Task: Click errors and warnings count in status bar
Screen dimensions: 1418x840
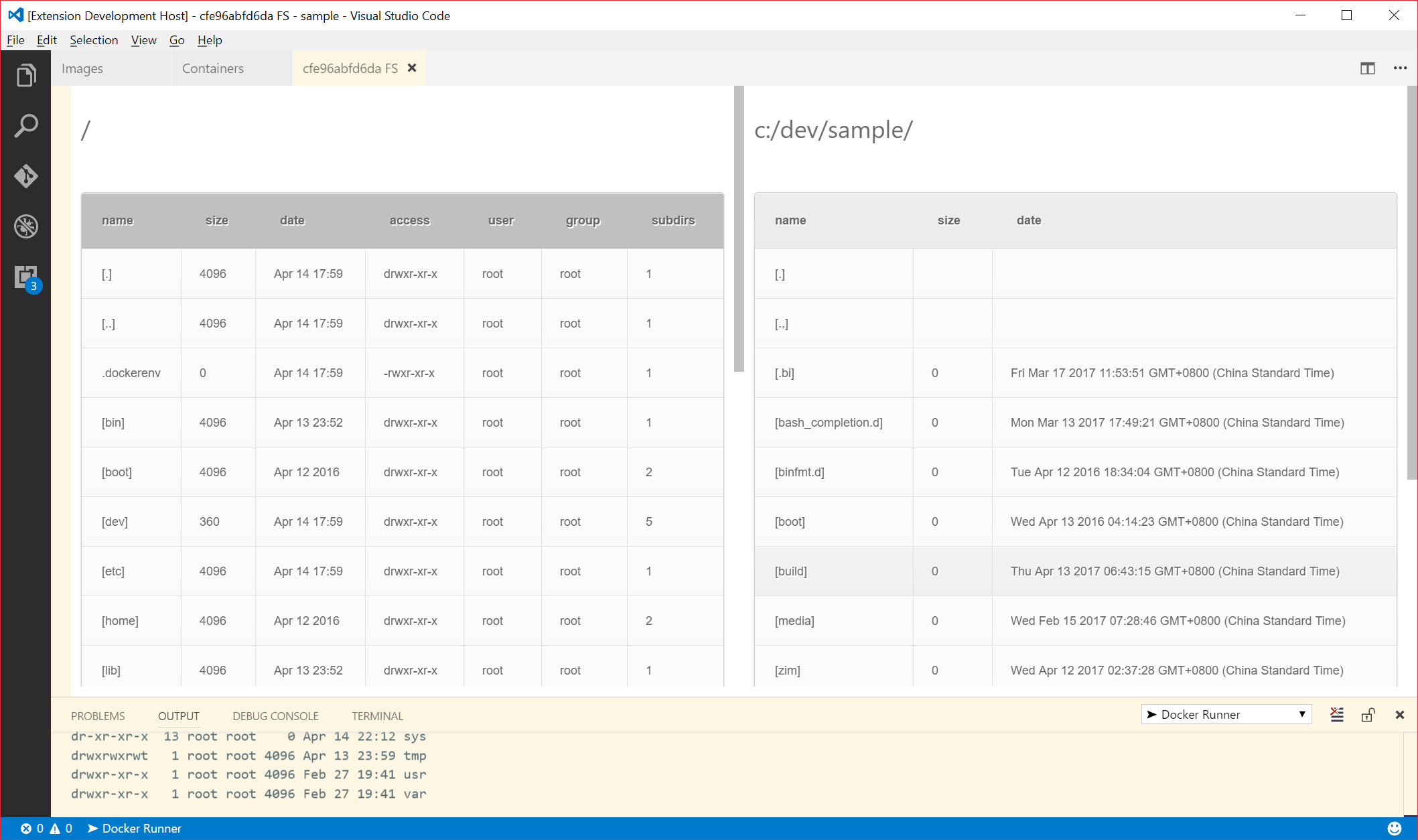Action: (x=46, y=829)
